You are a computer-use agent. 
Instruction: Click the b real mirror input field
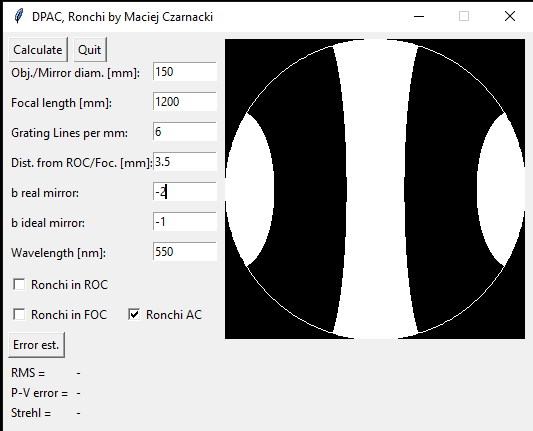tap(185, 192)
